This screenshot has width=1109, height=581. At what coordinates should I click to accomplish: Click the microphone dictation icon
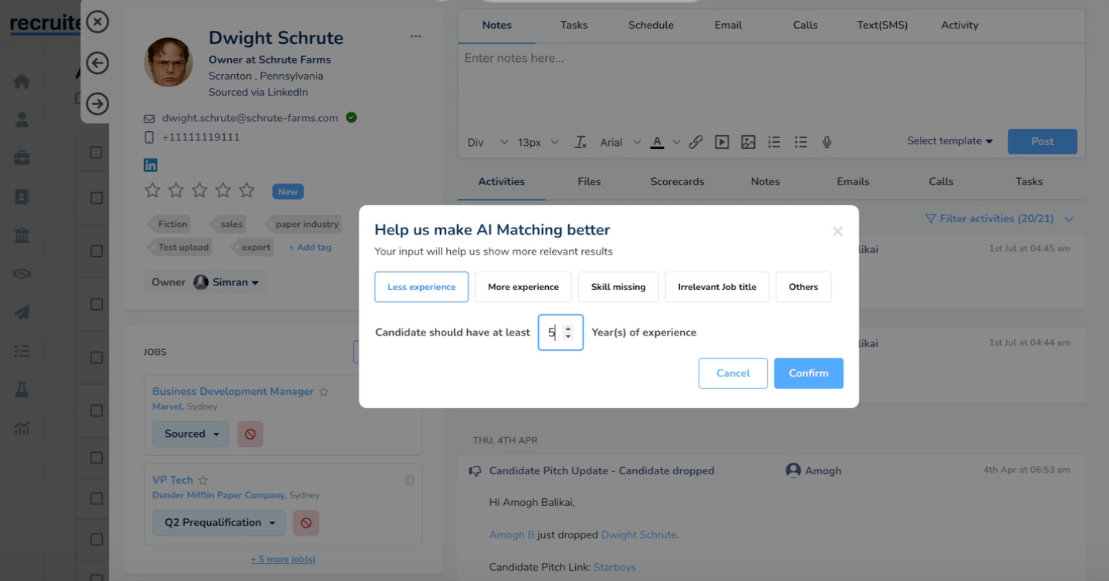(827, 142)
